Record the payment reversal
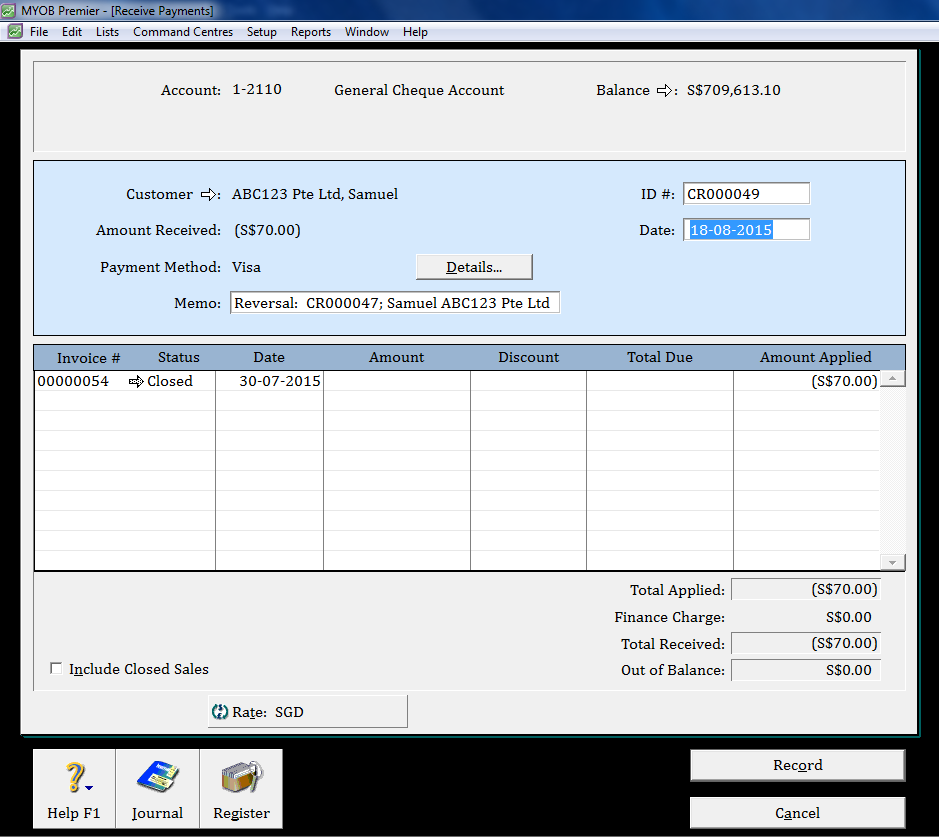Screen dimensions: 939x837 tap(797, 765)
